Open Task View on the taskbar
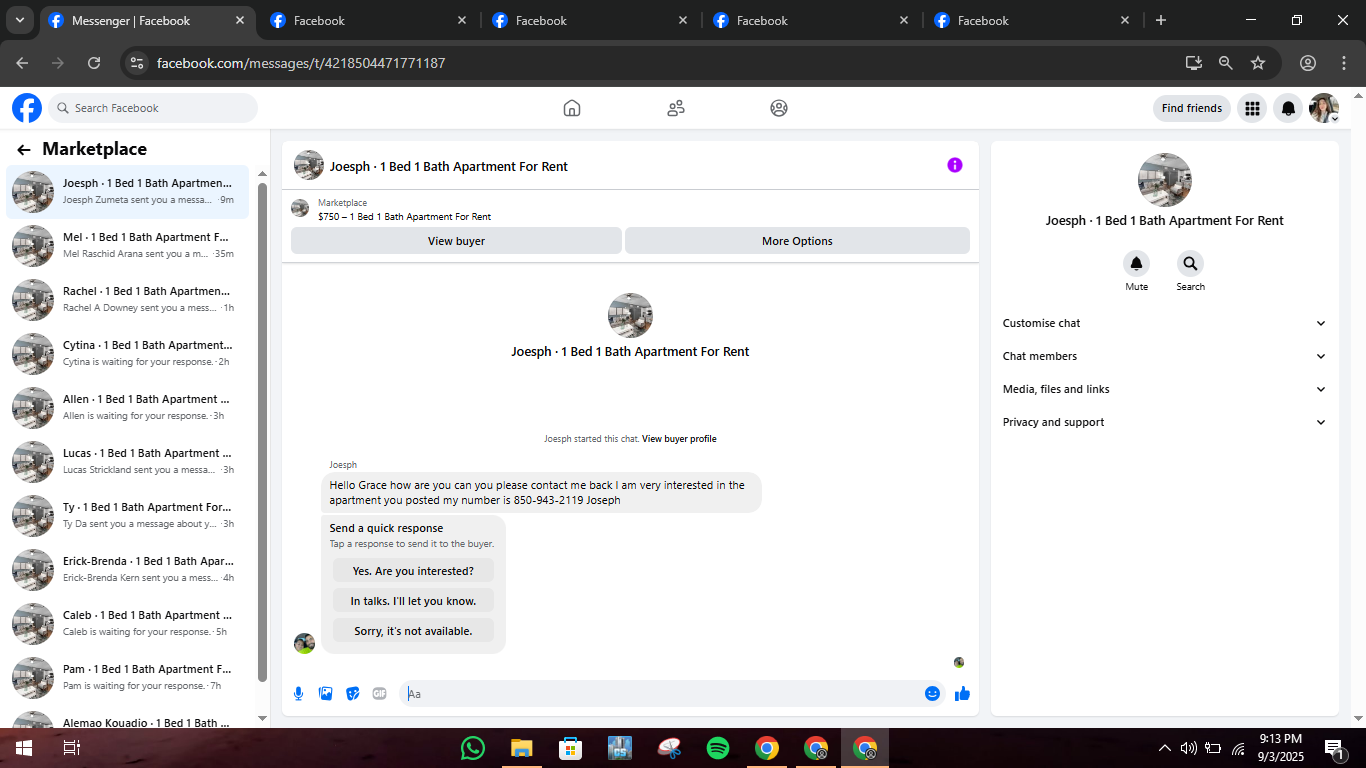The height and width of the screenshot is (768, 1366). pos(71,748)
